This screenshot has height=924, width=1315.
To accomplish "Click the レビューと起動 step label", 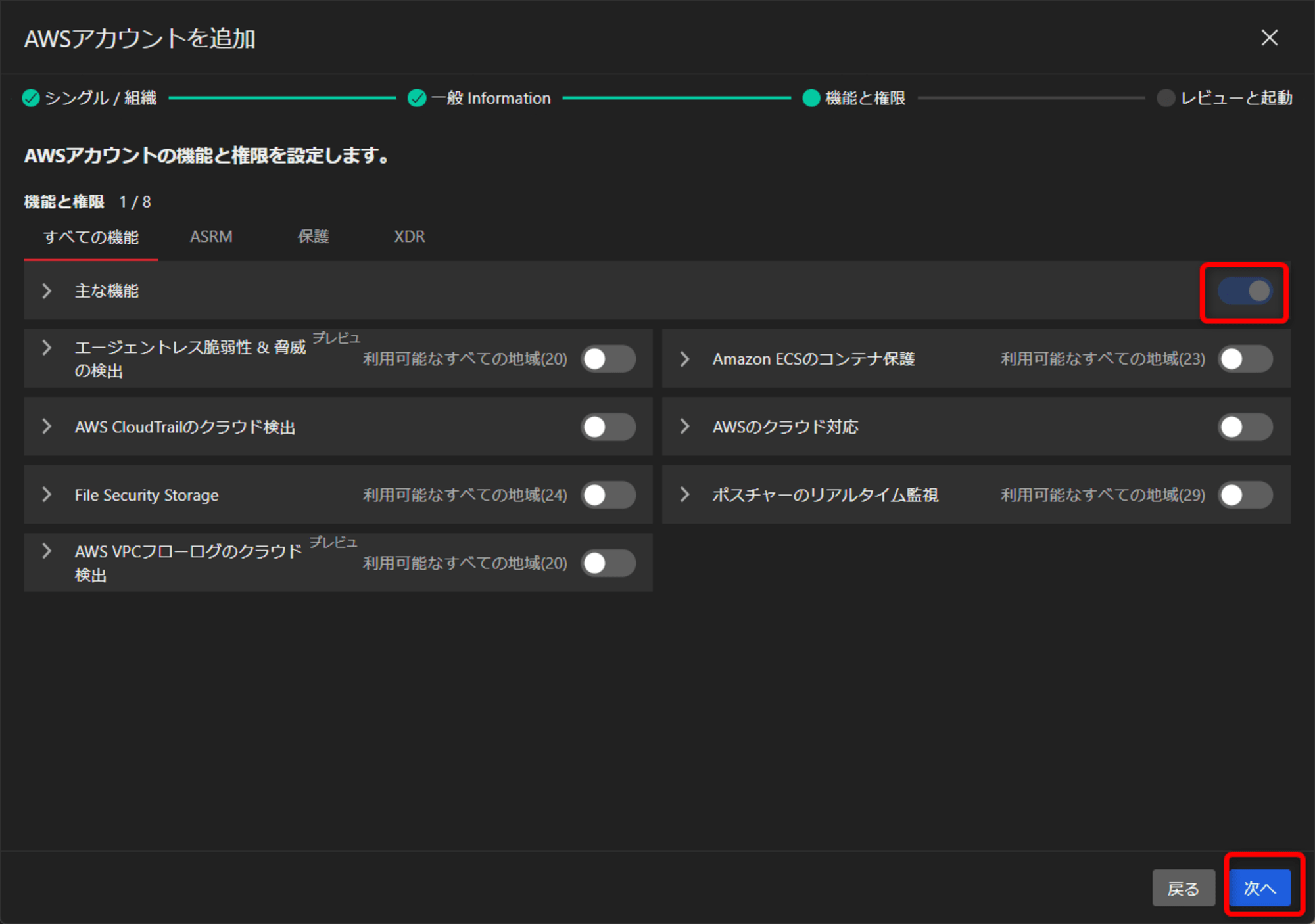I will tap(1236, 98).
